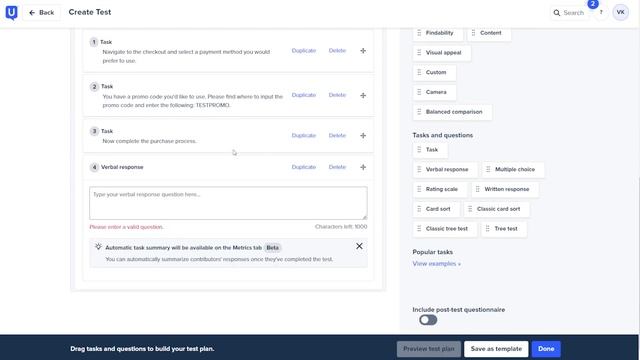This screenshot has width=640, height=360.
Task: Delete the promo code task
Action: pyautogui.click(x=337, y=95)
